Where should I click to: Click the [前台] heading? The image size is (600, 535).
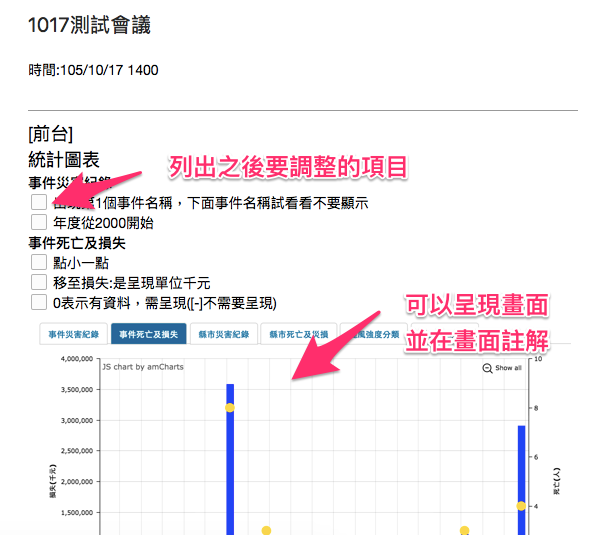(x=51, y=134)
